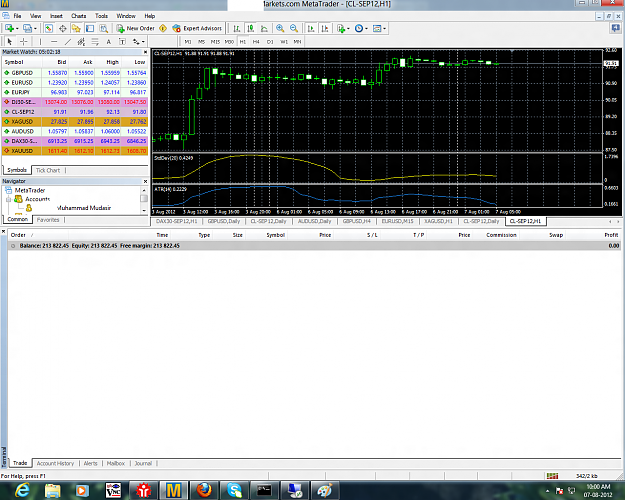Zoom in on the chart
Screen dimensions: 625x500
click(x=280, y=28)
